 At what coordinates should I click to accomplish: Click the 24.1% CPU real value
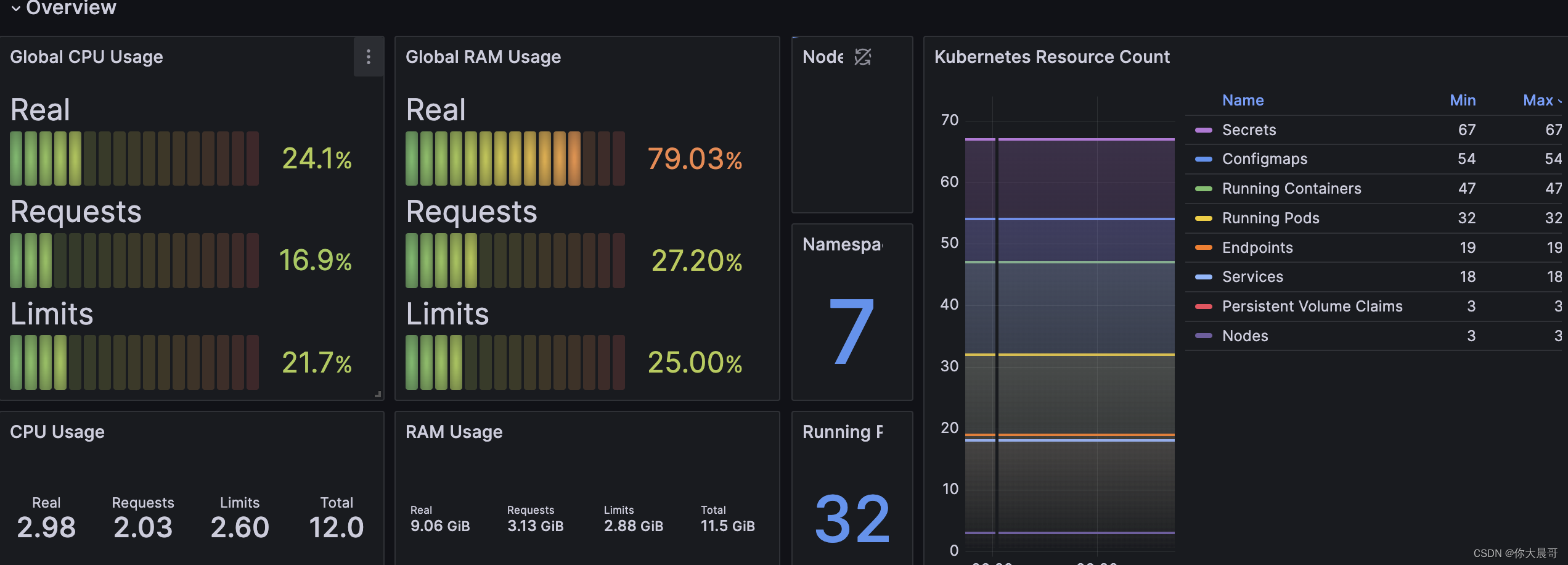coord(317,159)
